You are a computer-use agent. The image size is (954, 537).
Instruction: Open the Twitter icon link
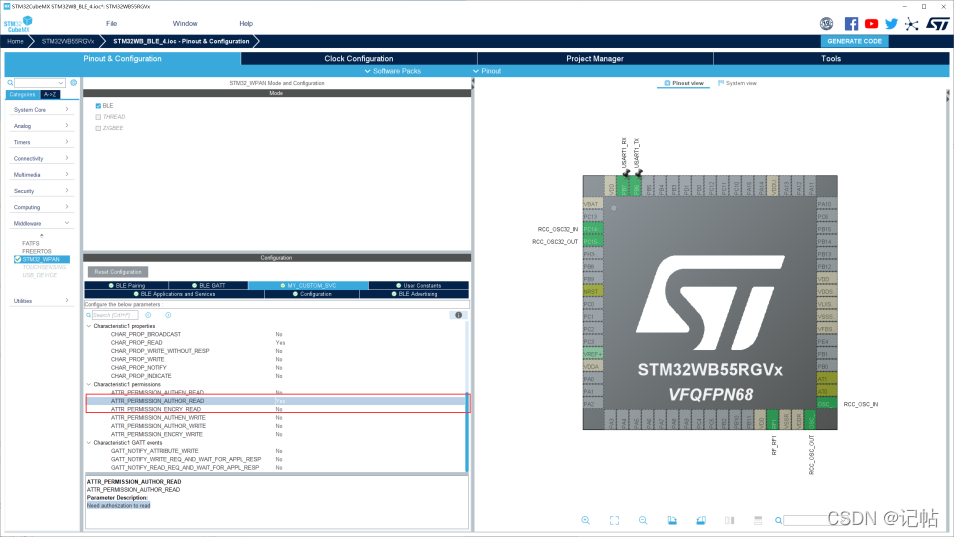coord(891,24)
